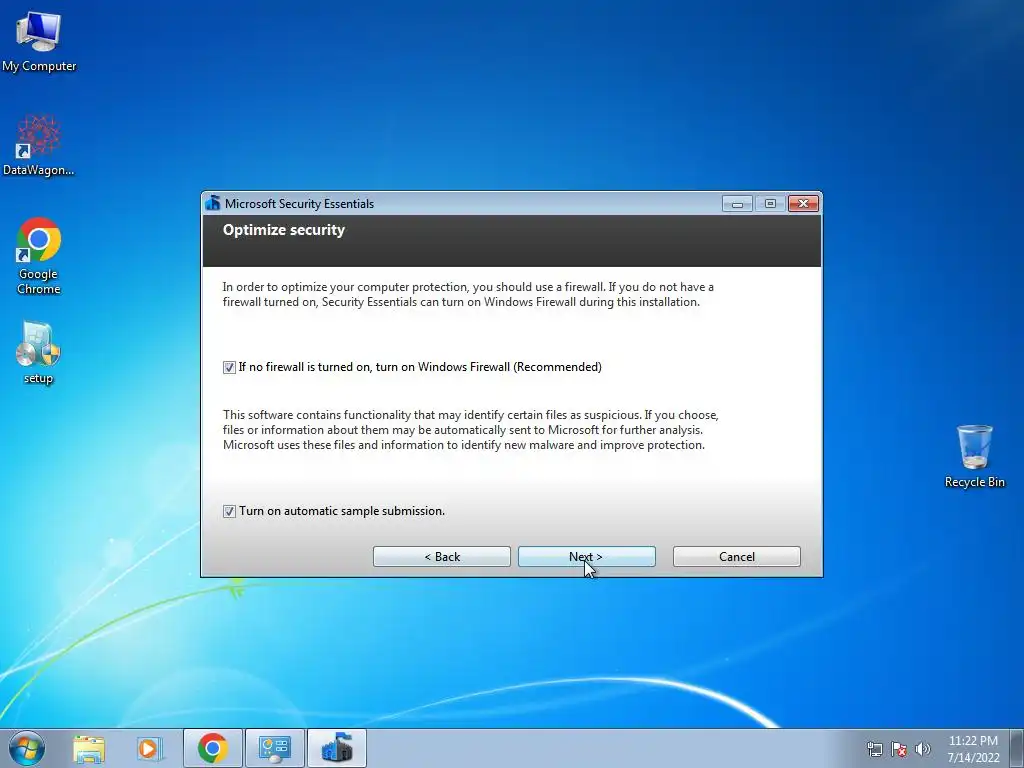
Task: Open Windows Explorer from the taskbar
Action: click(x=88, y=748)
